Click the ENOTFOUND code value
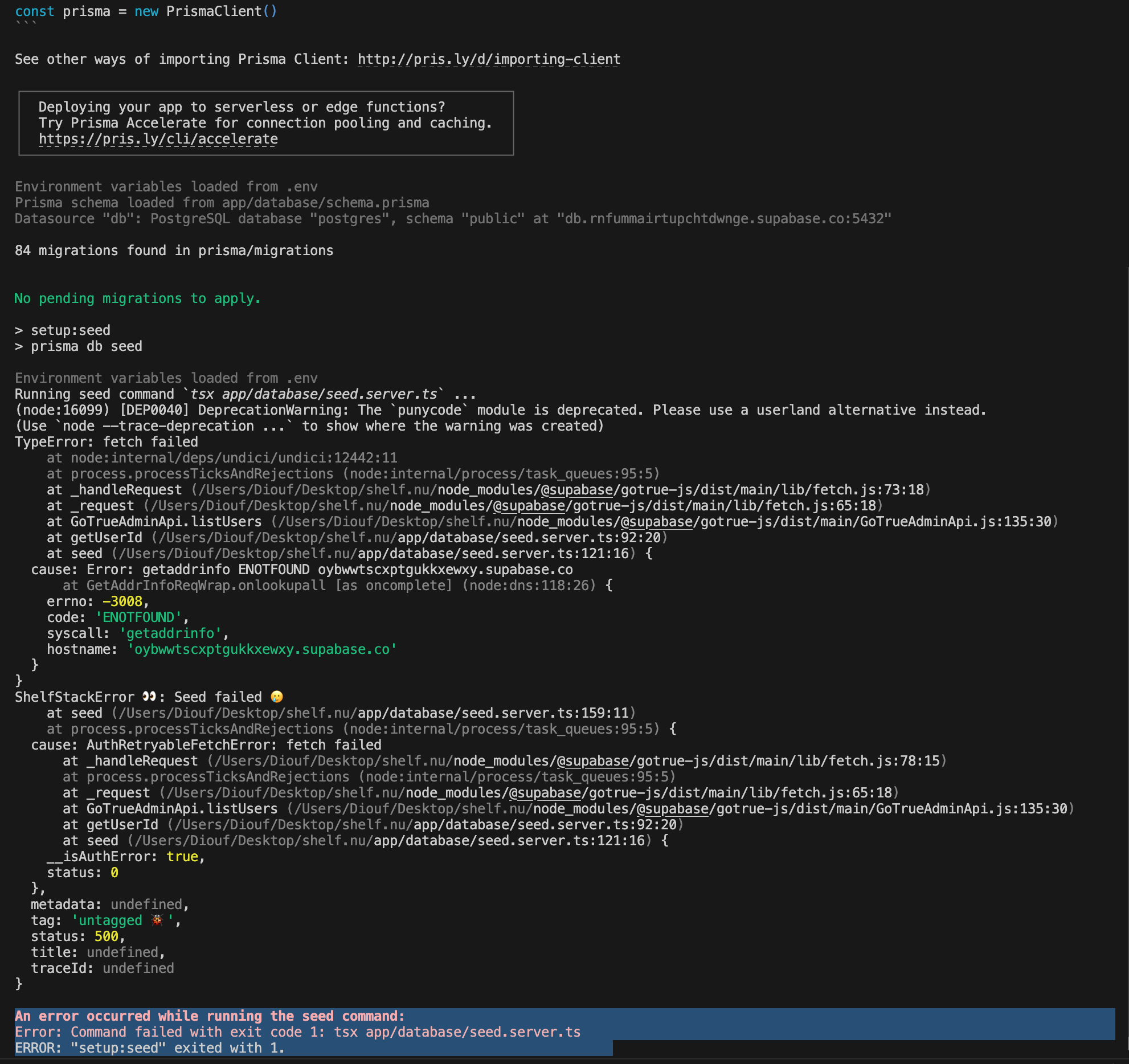 [x=139, y=617]
